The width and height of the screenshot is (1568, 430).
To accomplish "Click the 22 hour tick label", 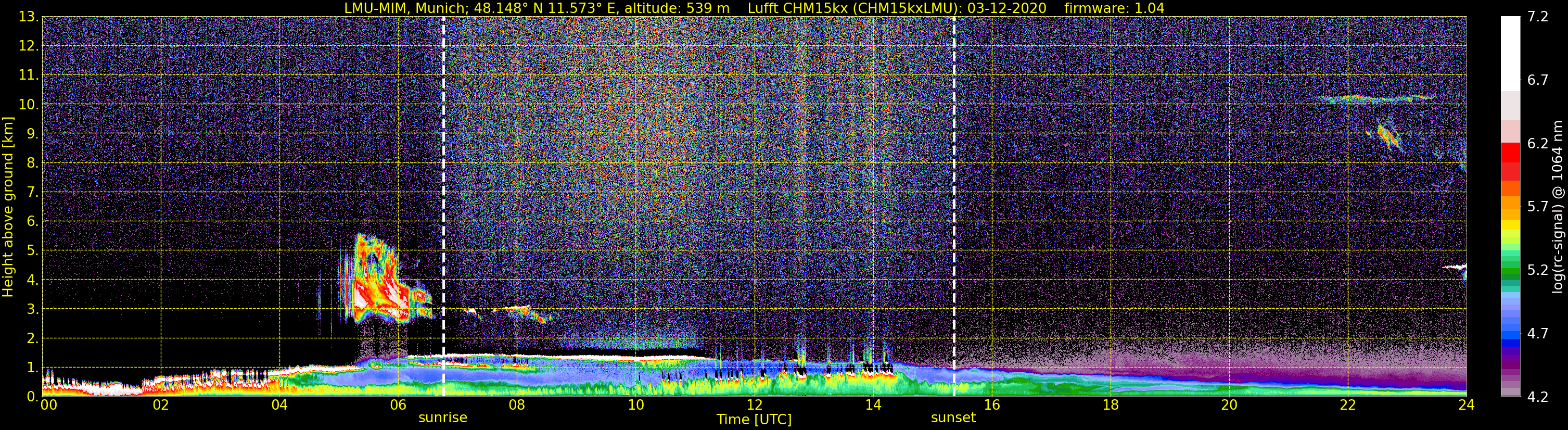I will click(x=1348, y=406).
